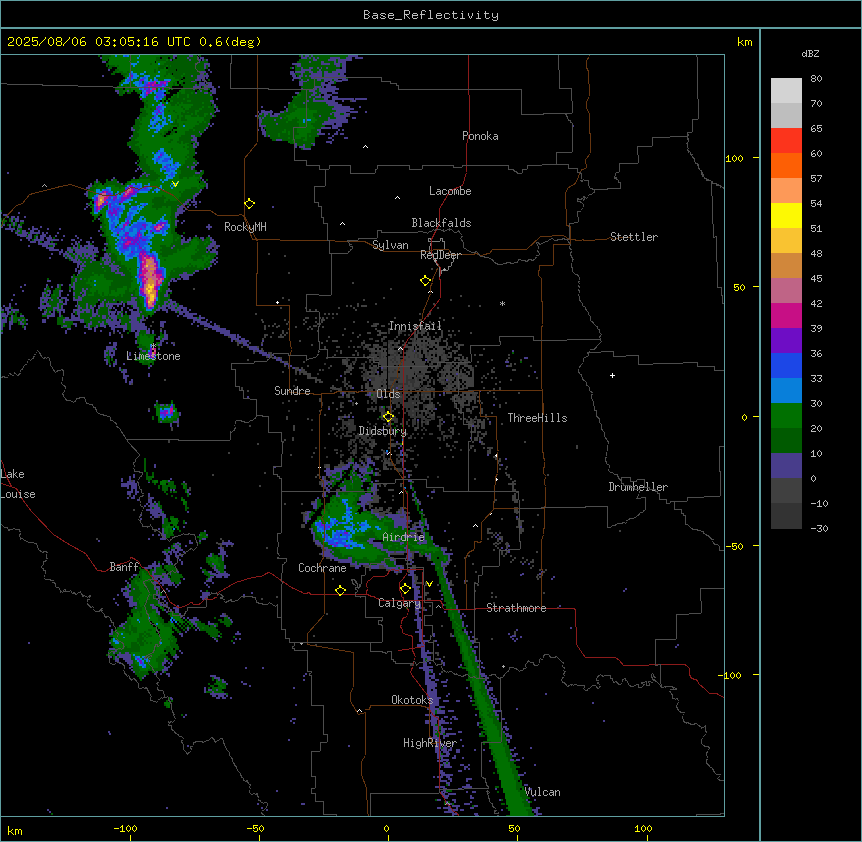Image resolution: width=862 pixels, height=842 pixels.
Task: Click the Calgary city label
Action: (400, 603)
